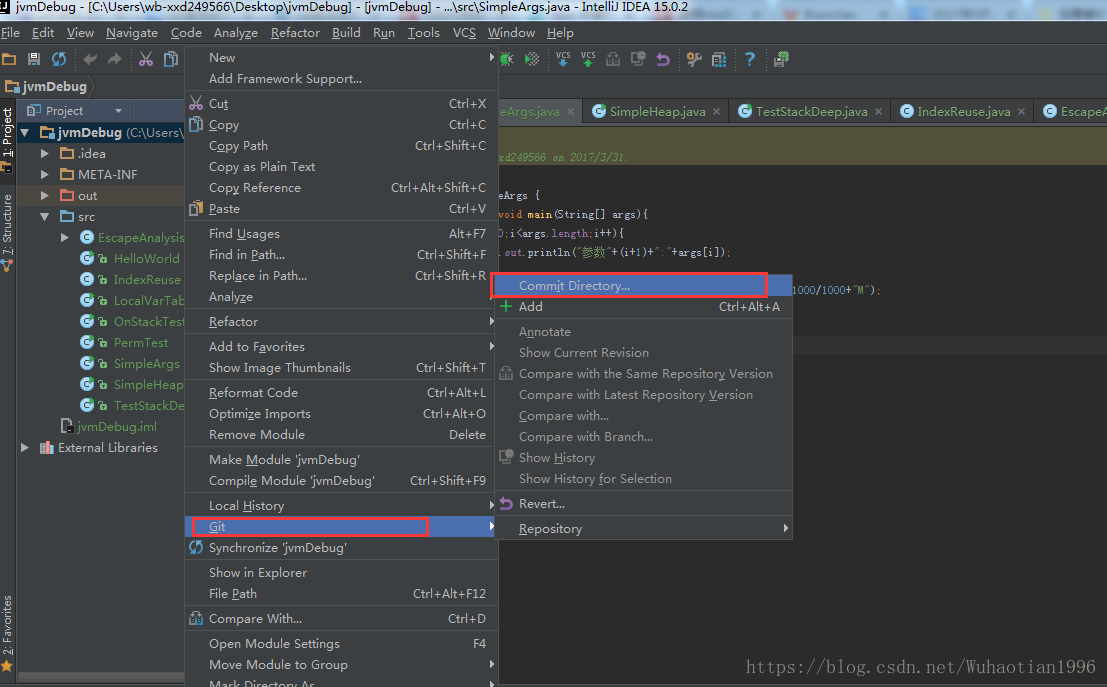Viewport: 1107px width, 687px height.
Task: Expand the External Libraries node
Action: (25, 448)
